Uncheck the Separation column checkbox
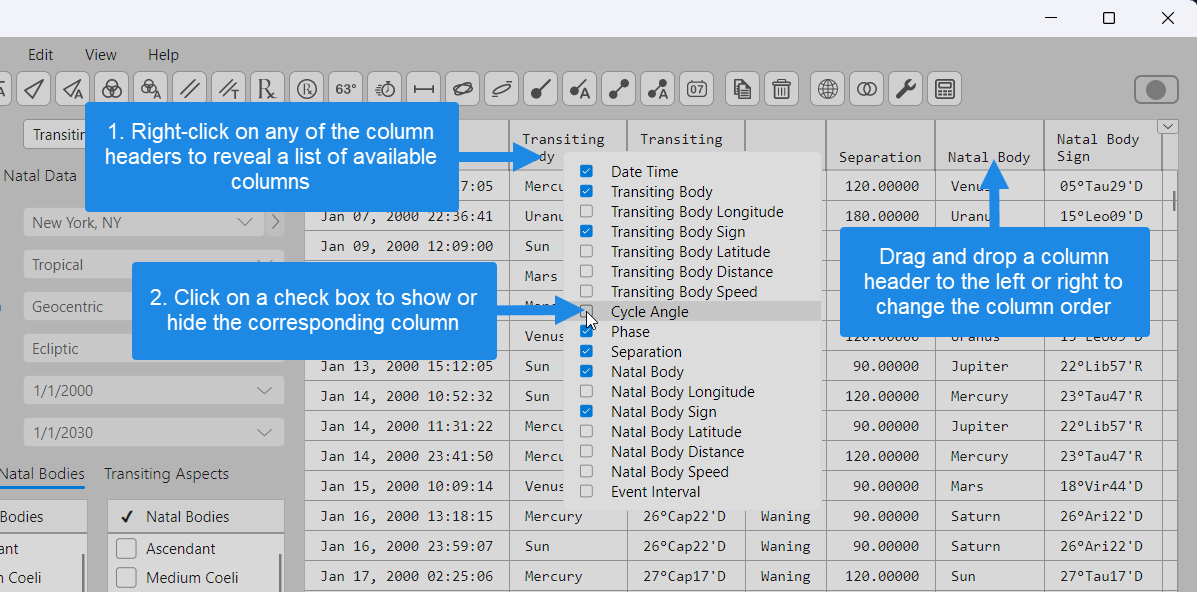This screenshot has width=1197, height=592. [x=586, y=351]
